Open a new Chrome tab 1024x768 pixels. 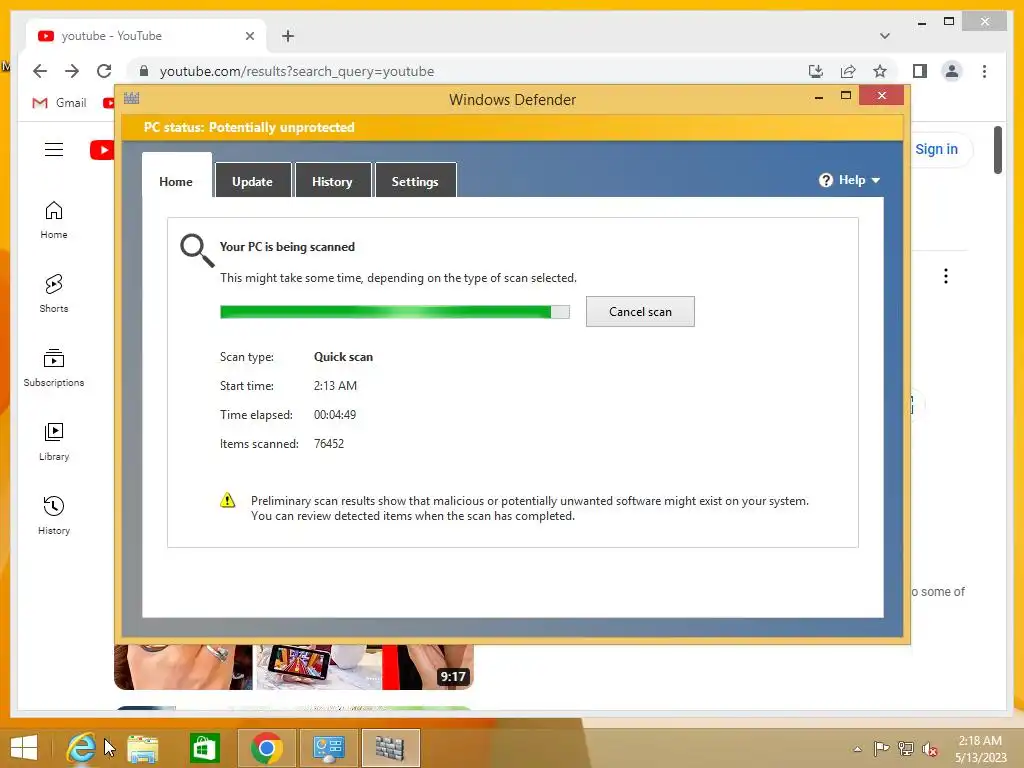(x=288, y=36)
